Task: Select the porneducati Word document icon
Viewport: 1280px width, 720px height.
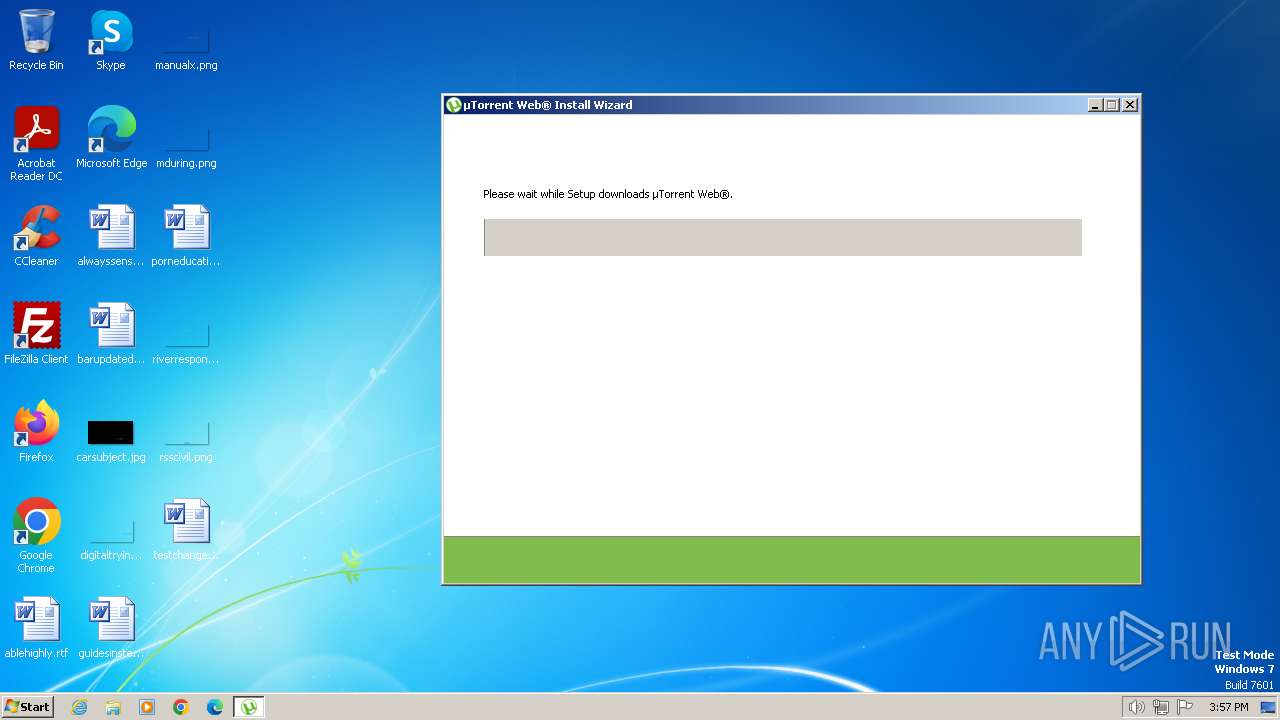Action: pos(186,236)
